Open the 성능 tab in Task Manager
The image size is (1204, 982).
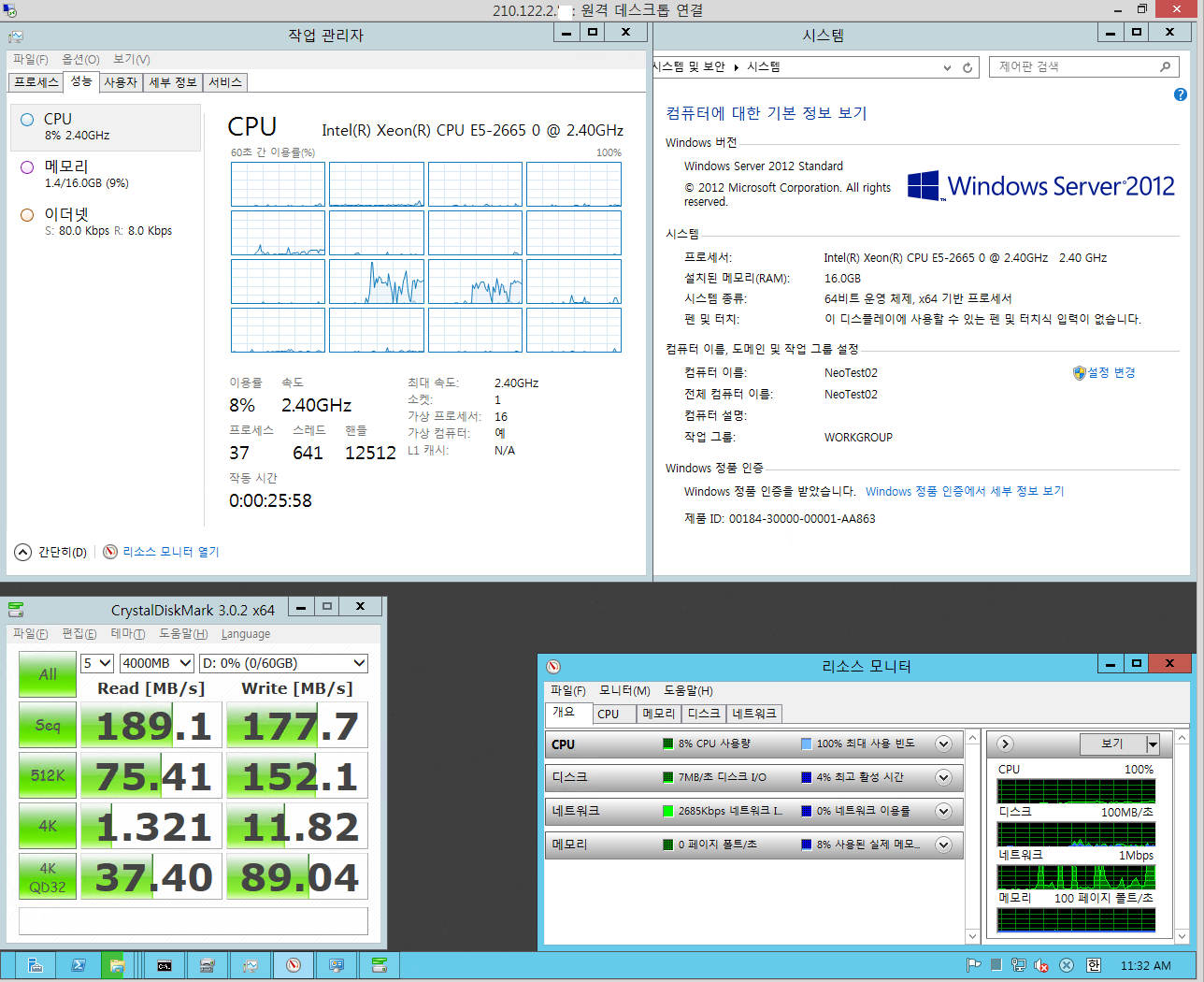click(81, 81)
